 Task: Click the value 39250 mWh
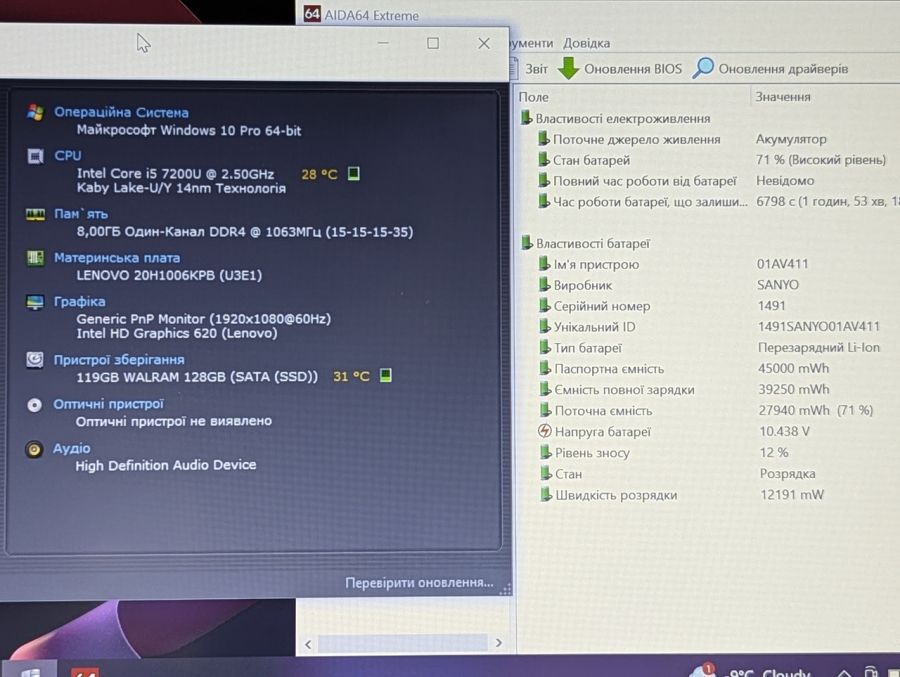tap(794, 389)
